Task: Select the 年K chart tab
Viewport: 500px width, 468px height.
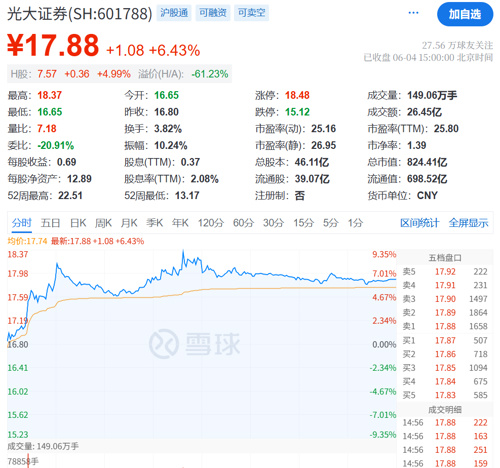Action: 180,223
